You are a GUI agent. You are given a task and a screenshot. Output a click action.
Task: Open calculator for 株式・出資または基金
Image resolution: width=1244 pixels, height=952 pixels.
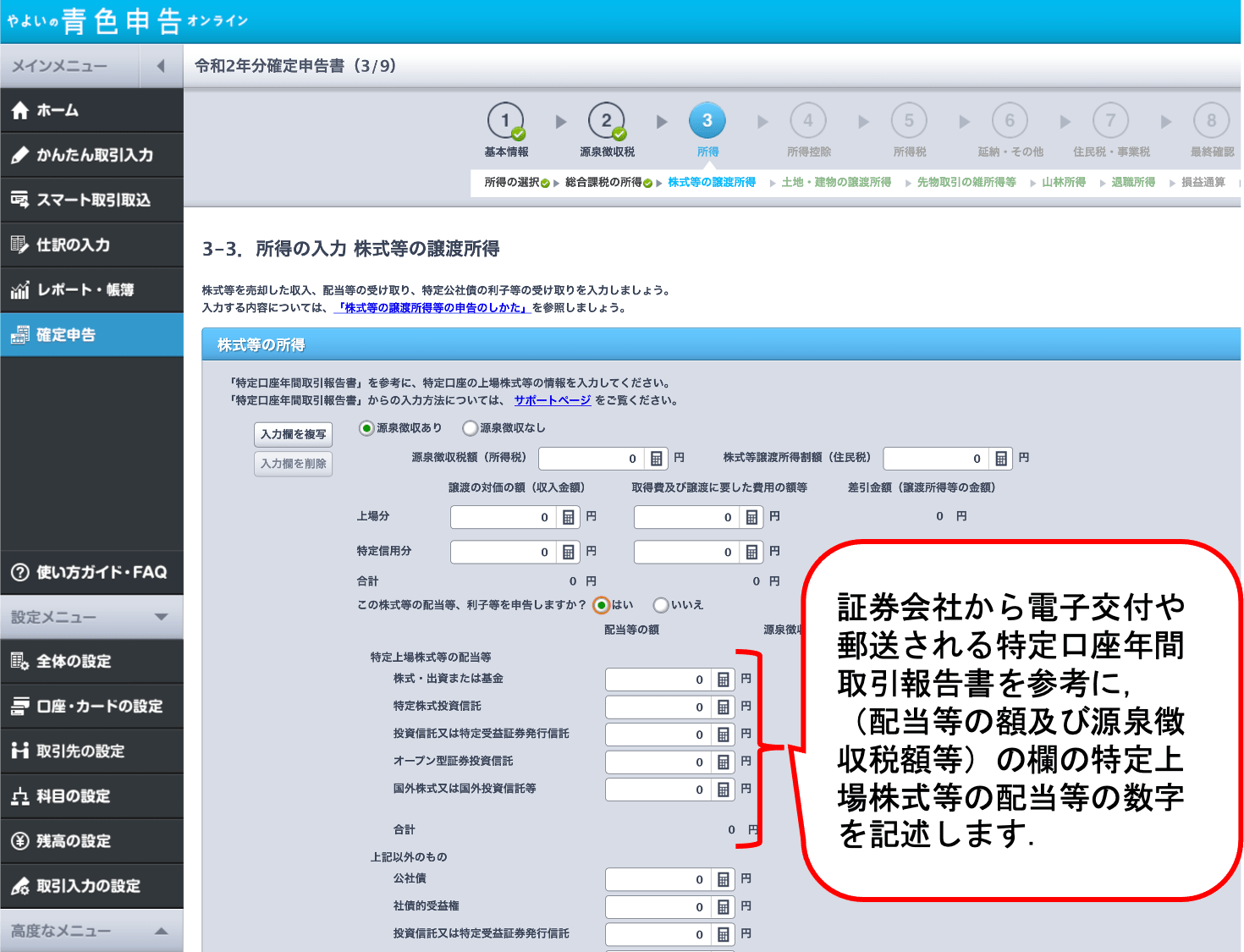click(723, 680)
